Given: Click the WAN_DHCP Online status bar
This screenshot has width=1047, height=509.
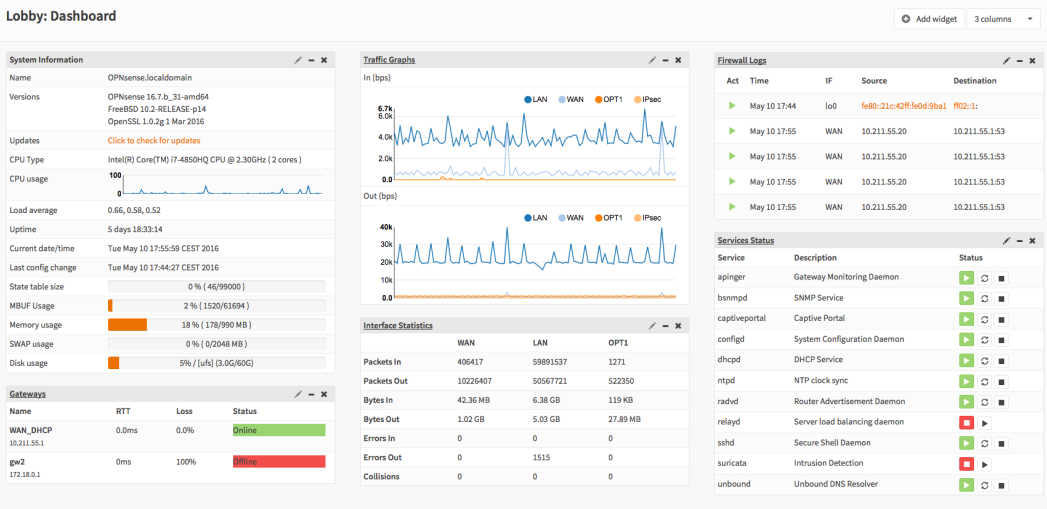Looking at the screenshot, I should [x=279, y=430].
